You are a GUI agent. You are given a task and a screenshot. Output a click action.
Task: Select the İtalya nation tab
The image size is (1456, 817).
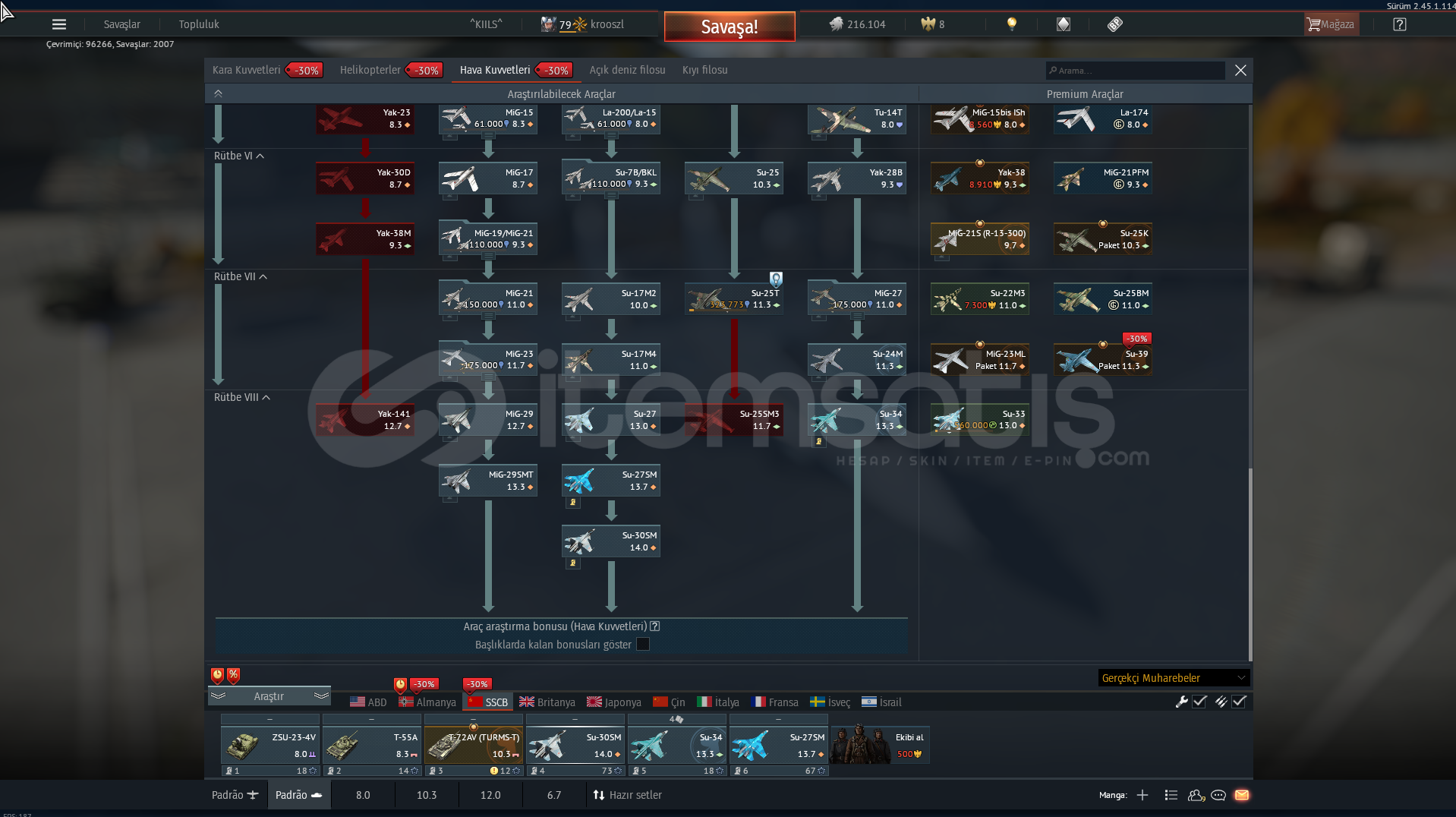tap(718, 702)
